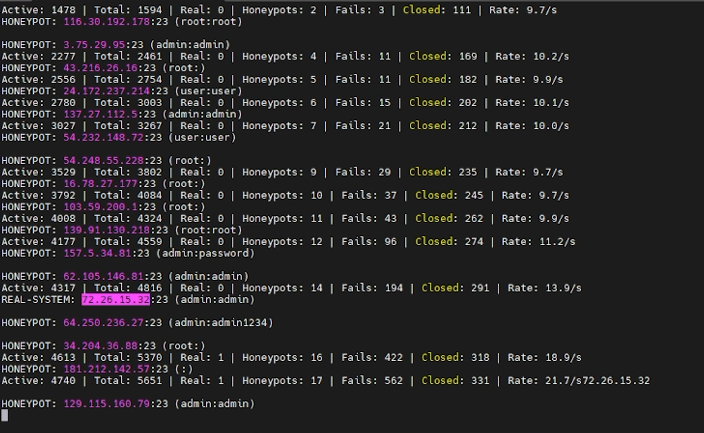Viewport: 704px width, 433px height.
Task: Click the 'Fails: 562' value
Action: point(372,381)
